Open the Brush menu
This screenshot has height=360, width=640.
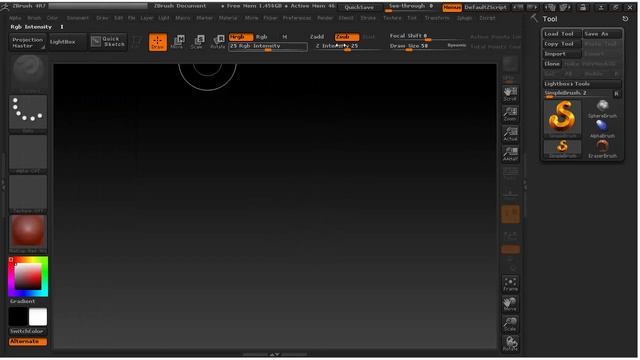click(34, 18)
